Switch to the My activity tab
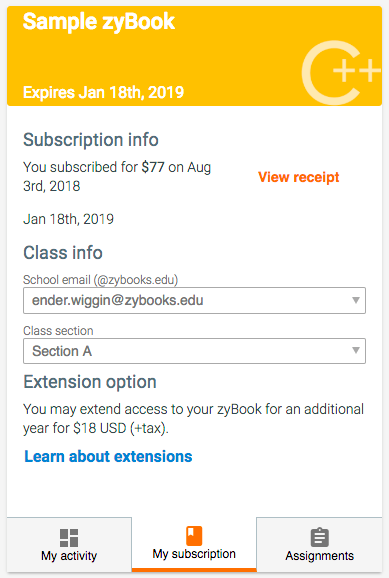The image size is (389, 578). pyautogui.click(x=69, y=544)
